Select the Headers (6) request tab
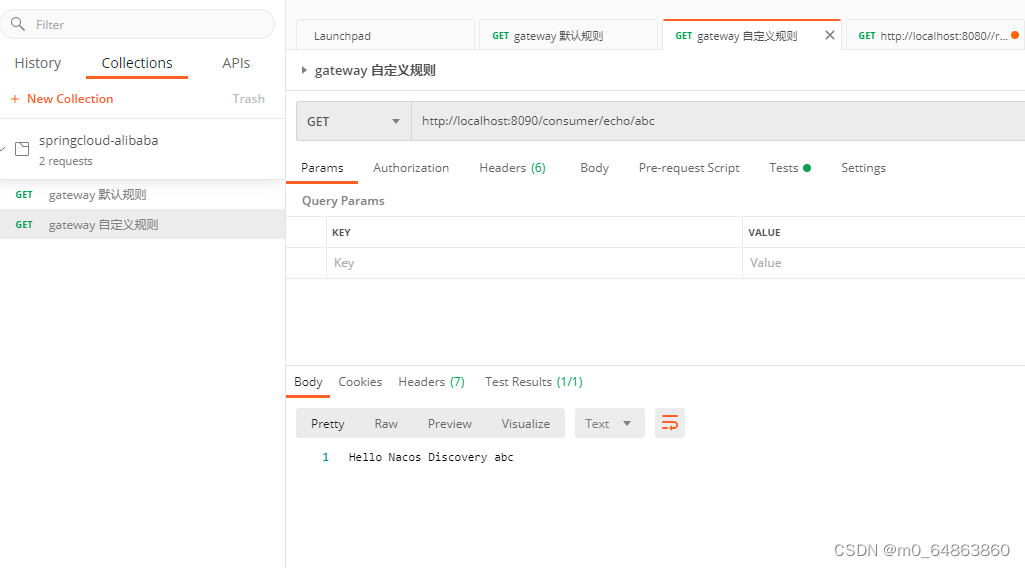Image resolution: width=1025 pixels, height=568 pixels. (512, 168)
